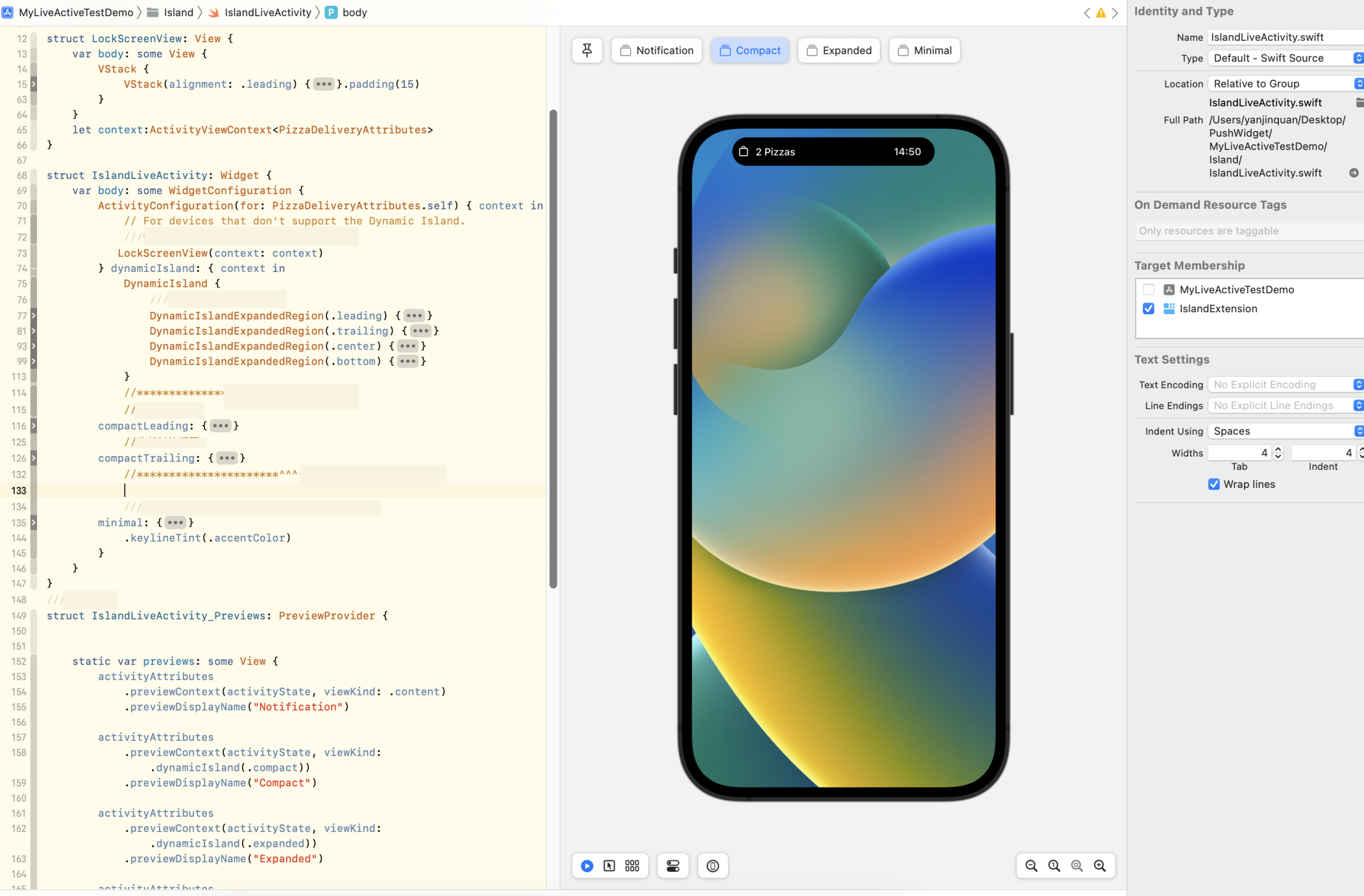Viewport: 1364px width, 896px height.
Task: Pin the preview canvas
Action: [587, 50]
